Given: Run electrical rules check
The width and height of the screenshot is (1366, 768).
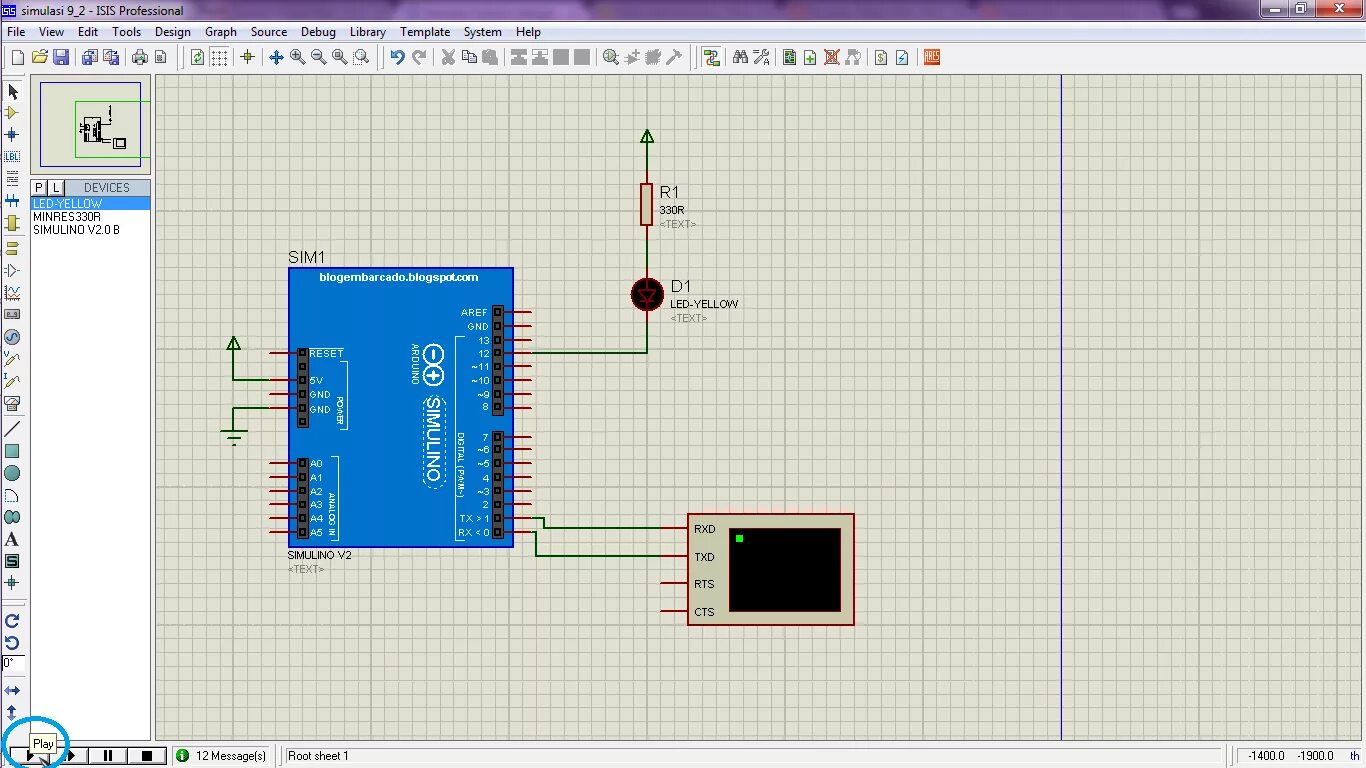Looking at the screenshot, I should tap(902, 57).
